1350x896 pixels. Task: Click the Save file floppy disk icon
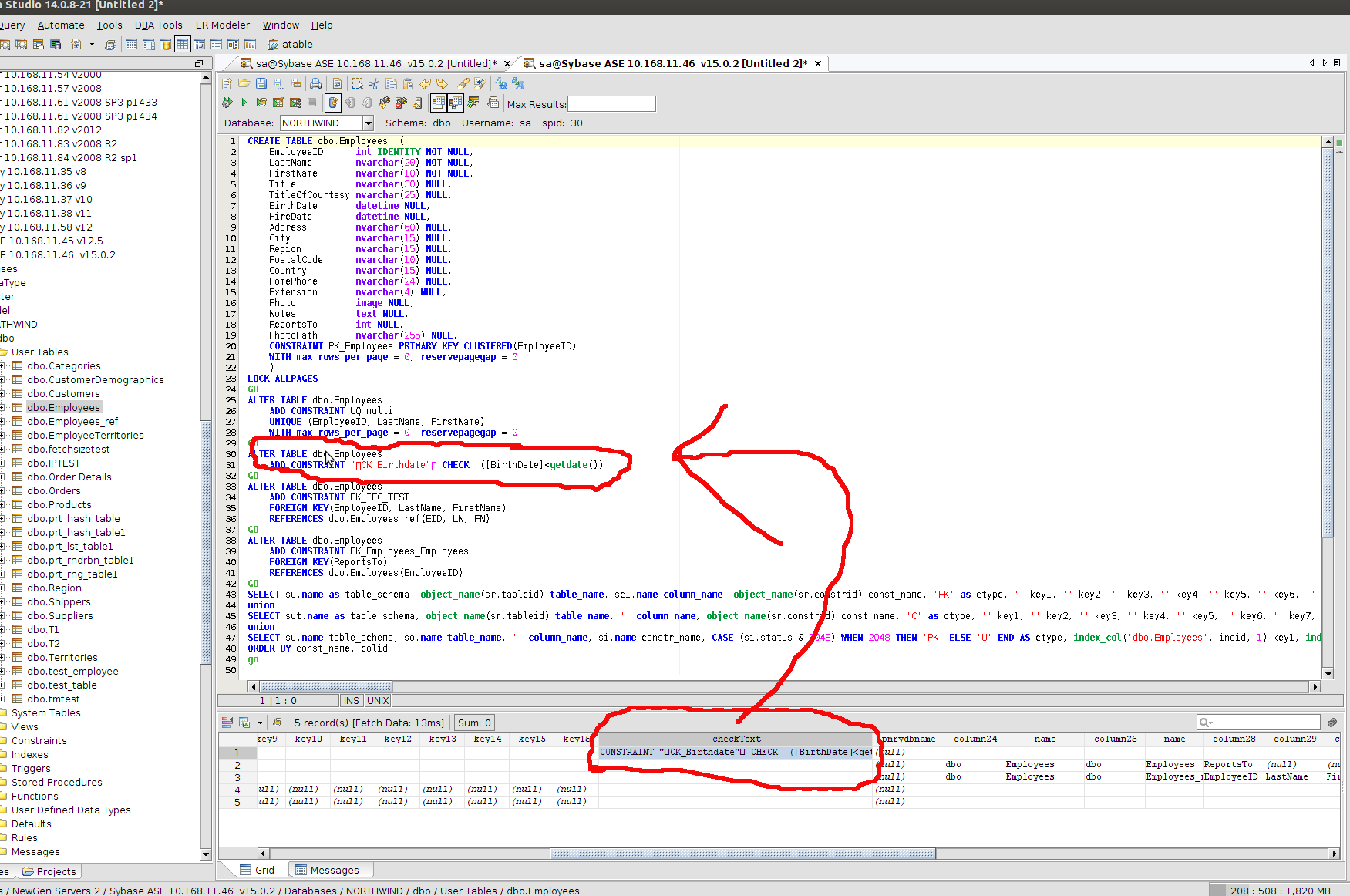pos(261,83)
